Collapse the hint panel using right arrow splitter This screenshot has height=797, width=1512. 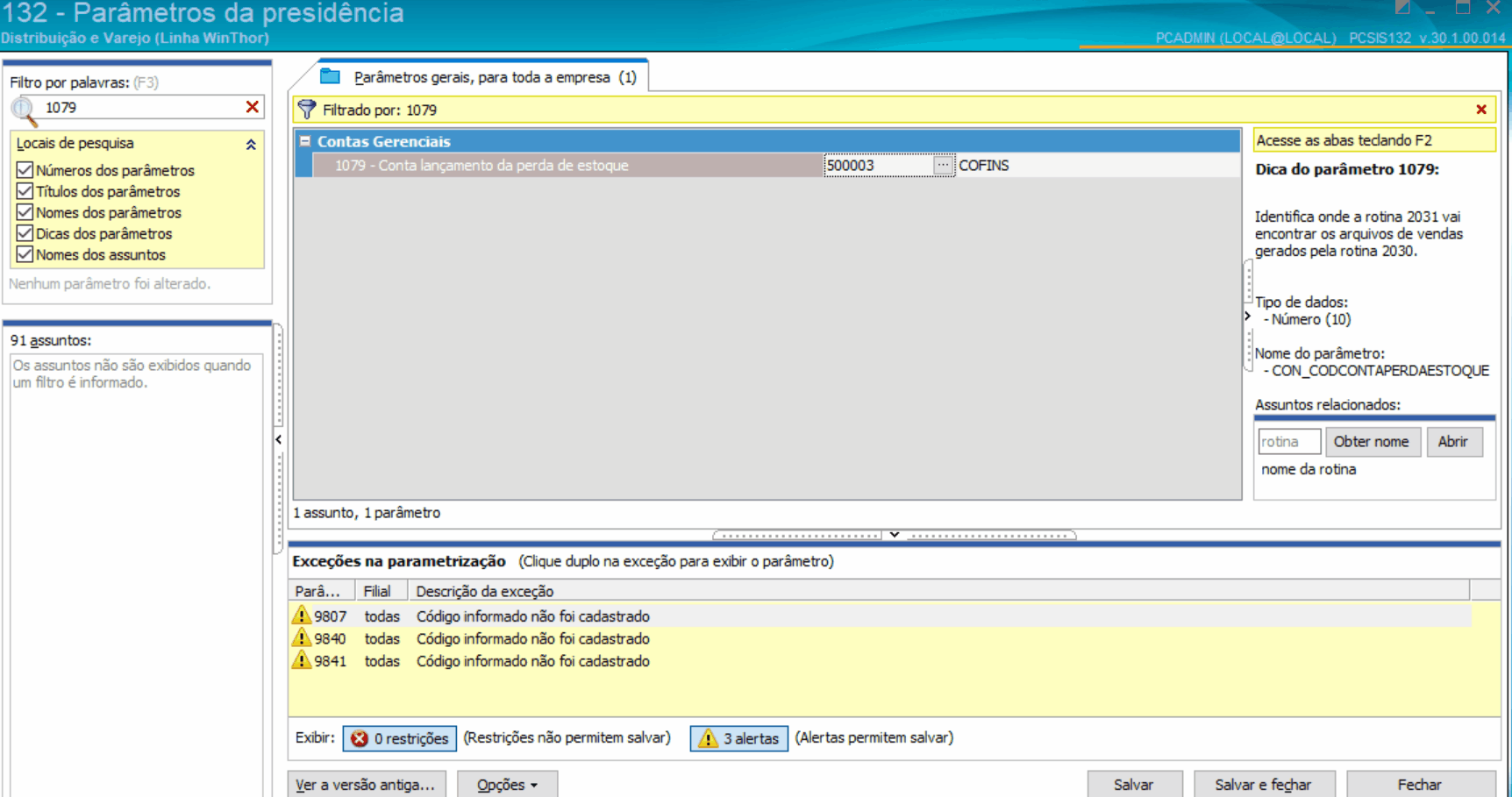coord(1247,316)
